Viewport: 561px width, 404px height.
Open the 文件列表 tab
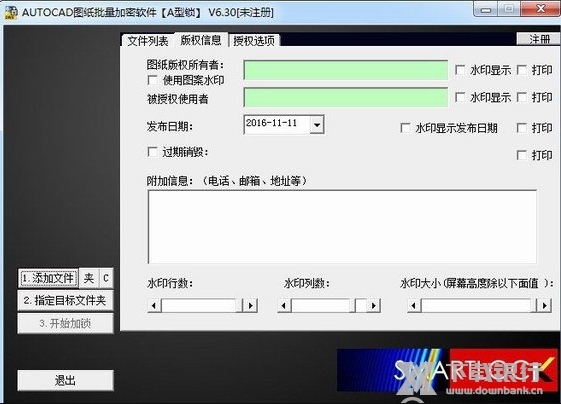click(x=147, y=41)
